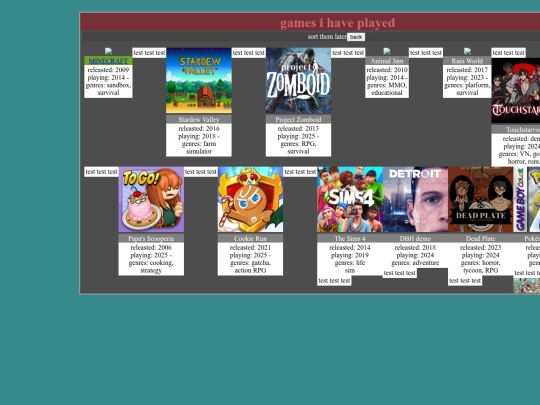Select the Dead Plate cover art

[481, 199]
